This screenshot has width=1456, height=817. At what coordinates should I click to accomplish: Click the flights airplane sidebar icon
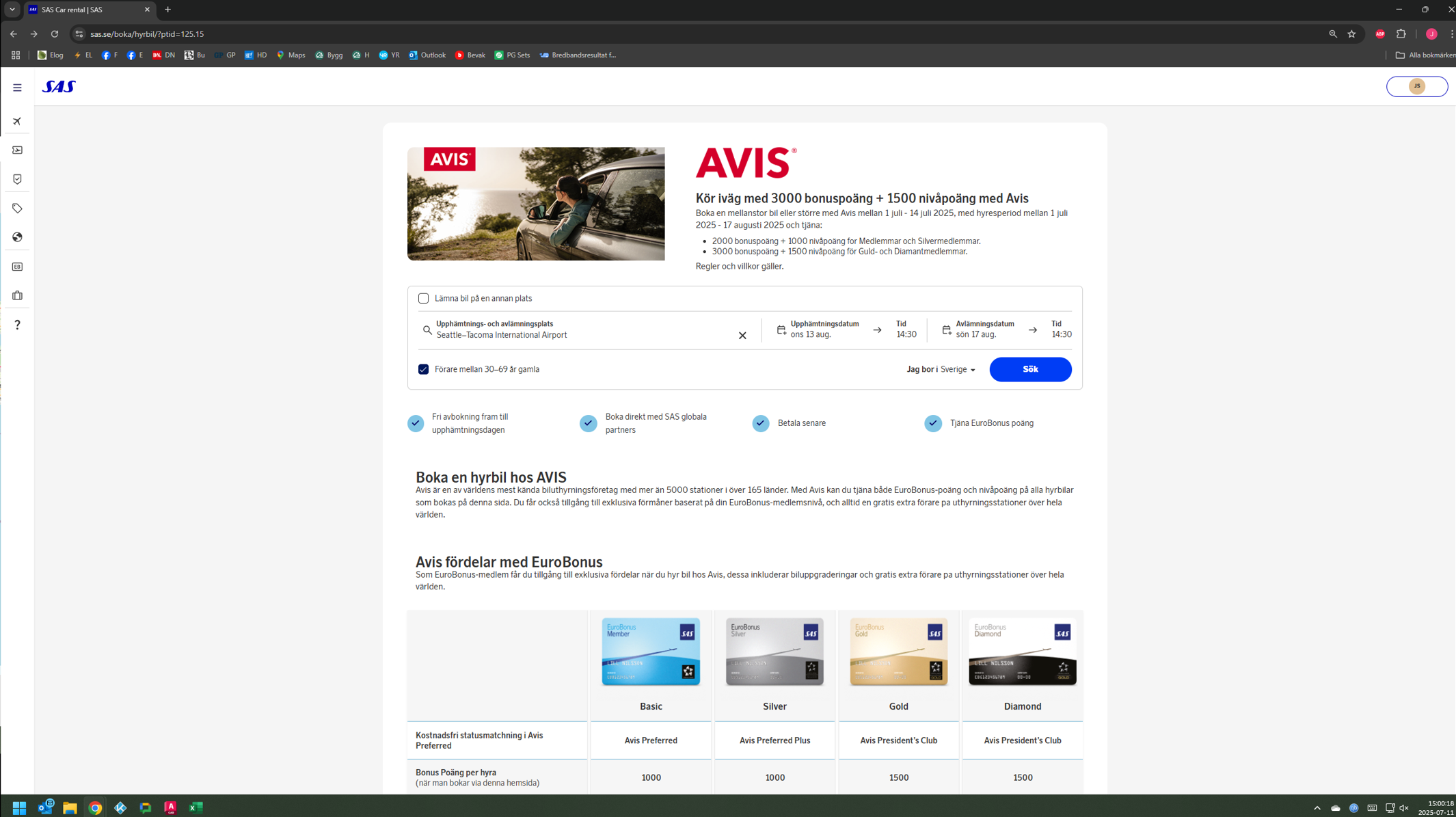17,121
